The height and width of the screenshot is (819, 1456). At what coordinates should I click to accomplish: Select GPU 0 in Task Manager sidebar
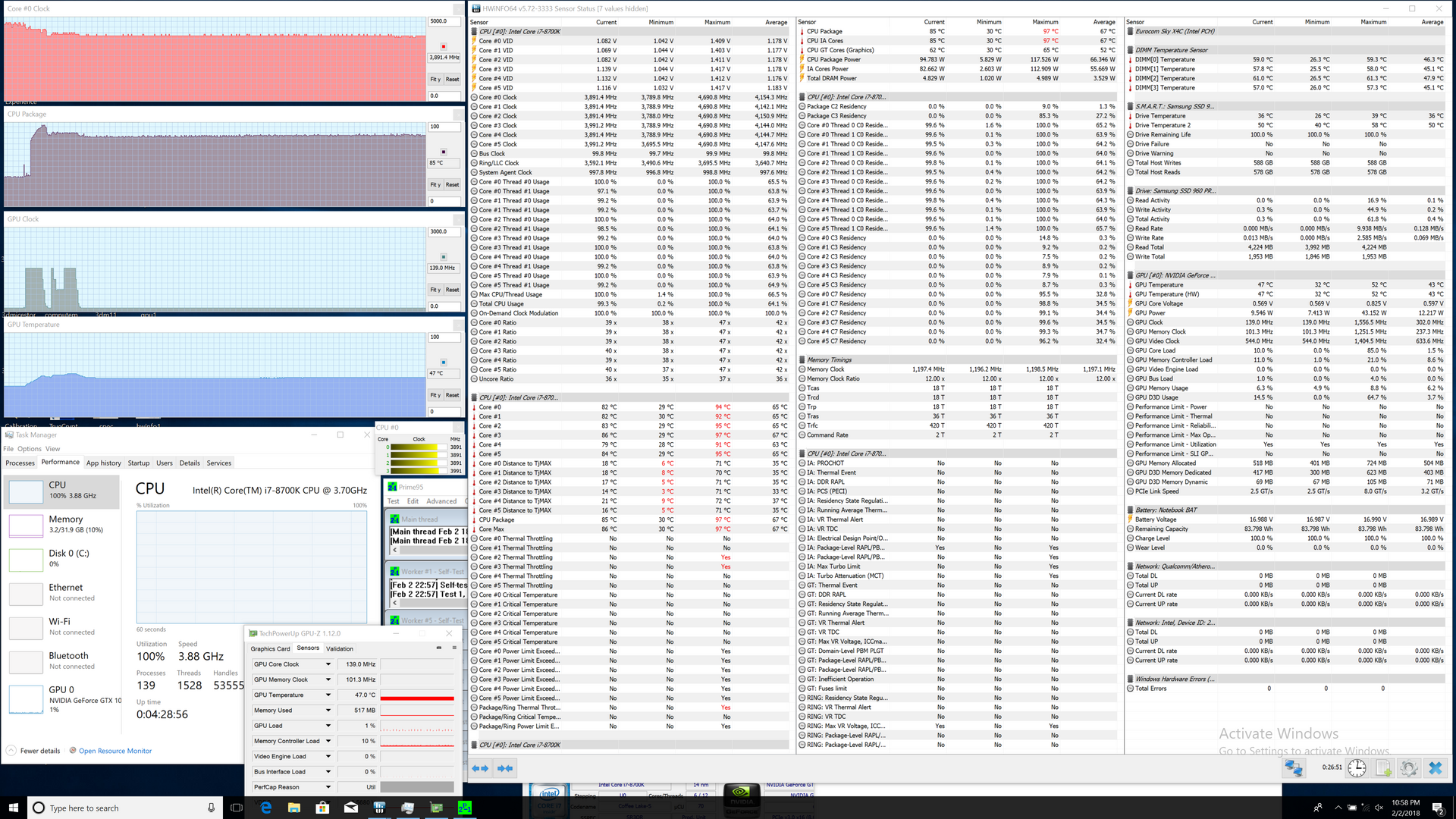click(x=63, y=699)
